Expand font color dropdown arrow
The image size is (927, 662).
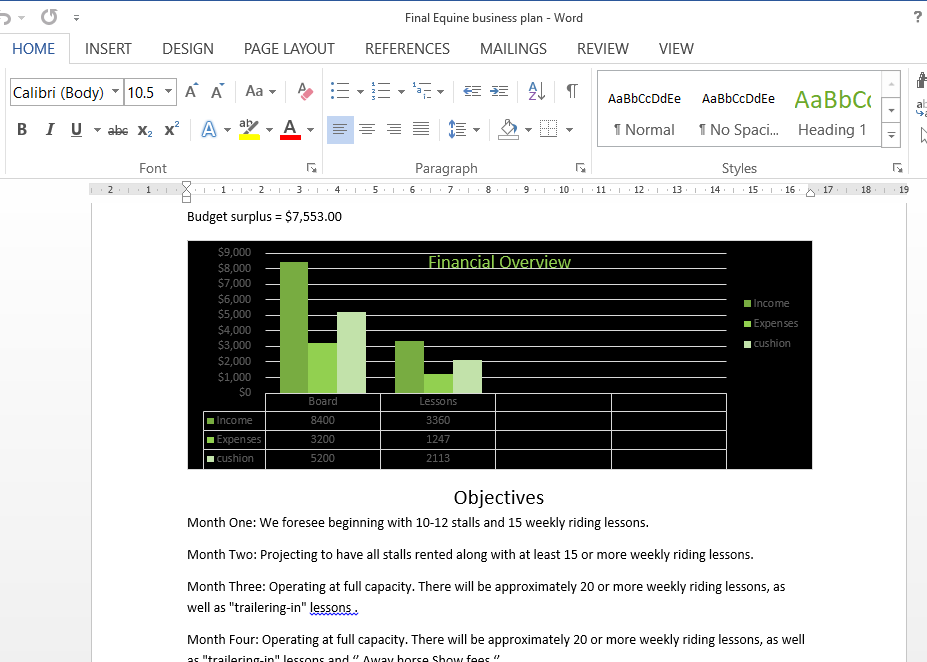coord(310,129)
